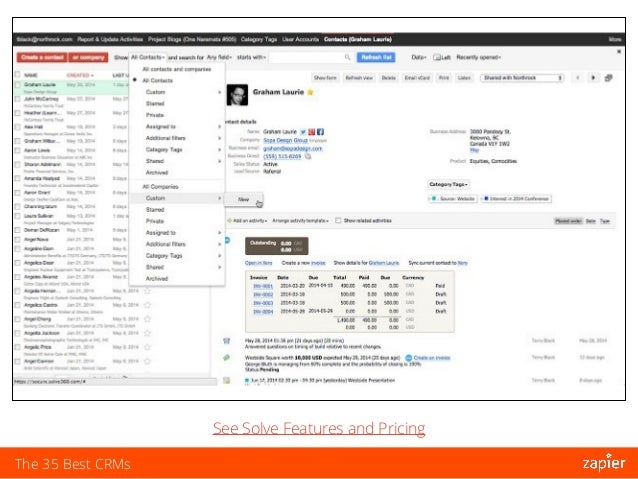Image resolution: width=638 pixels, height=479 pixels.
Task: Star the Angella Jackson contact row
Action: tap(147, 333)
